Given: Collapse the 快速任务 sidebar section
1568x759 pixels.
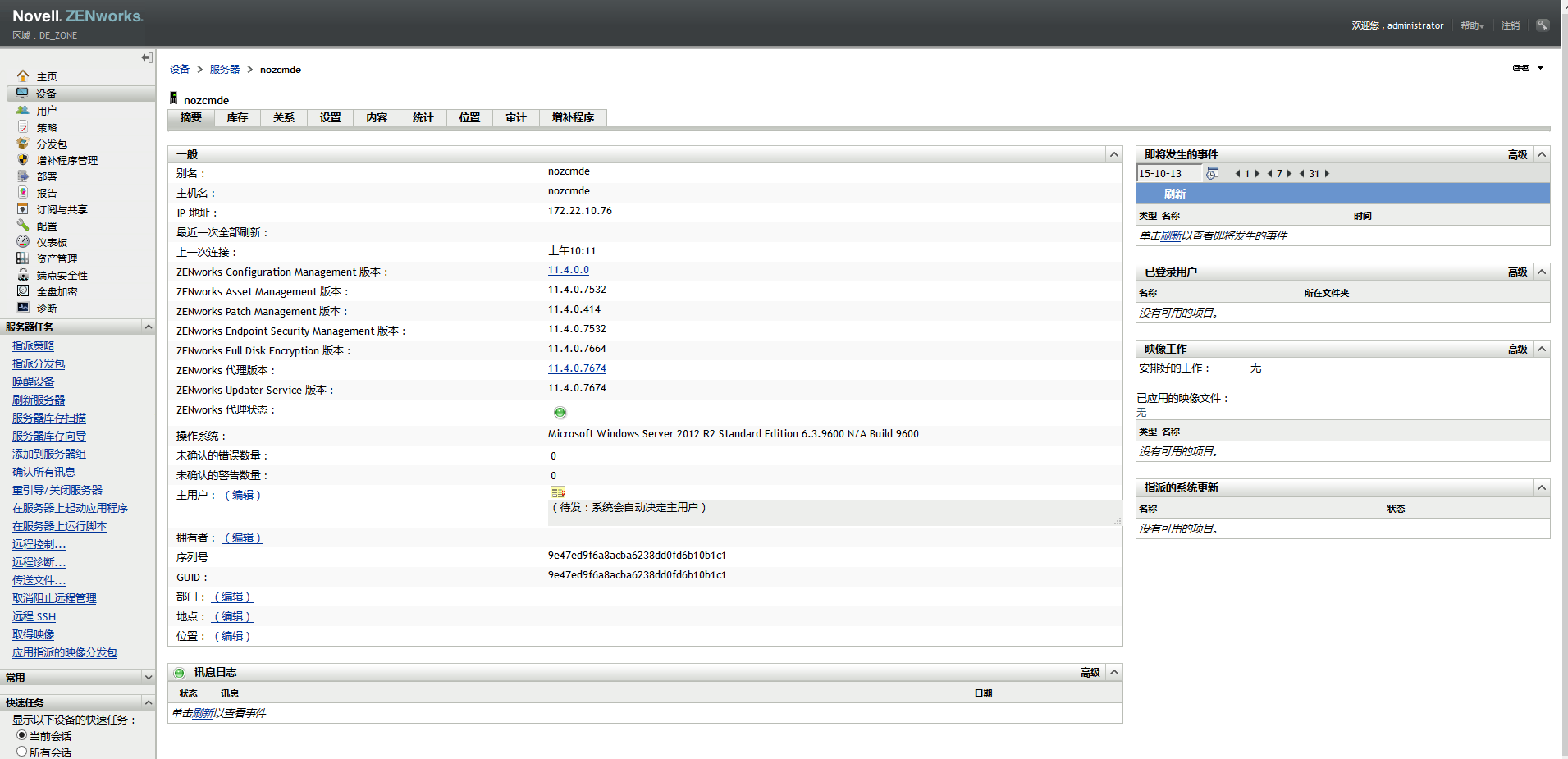Looking at the screenshot, I should (149, 702).
